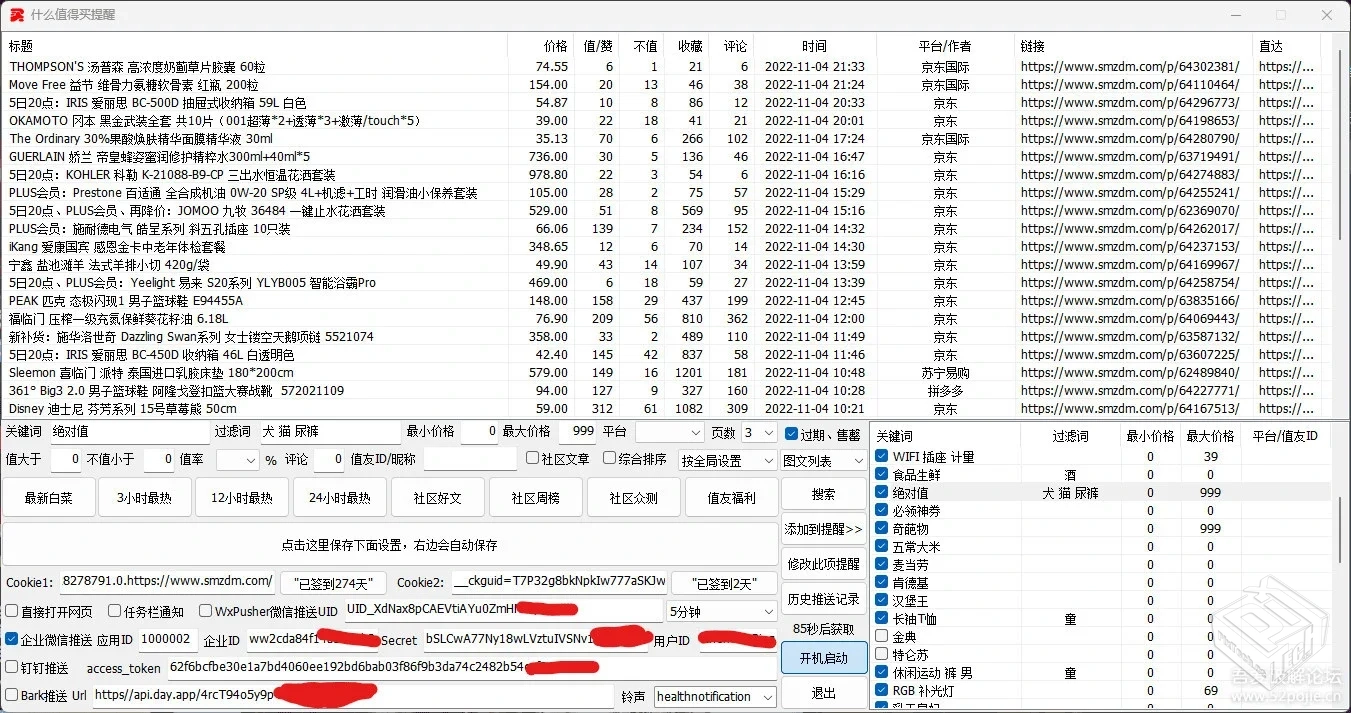Click the 添加到提醒>> button
The width and height of the screenshot is (1351, 713).
pos(822,531)
